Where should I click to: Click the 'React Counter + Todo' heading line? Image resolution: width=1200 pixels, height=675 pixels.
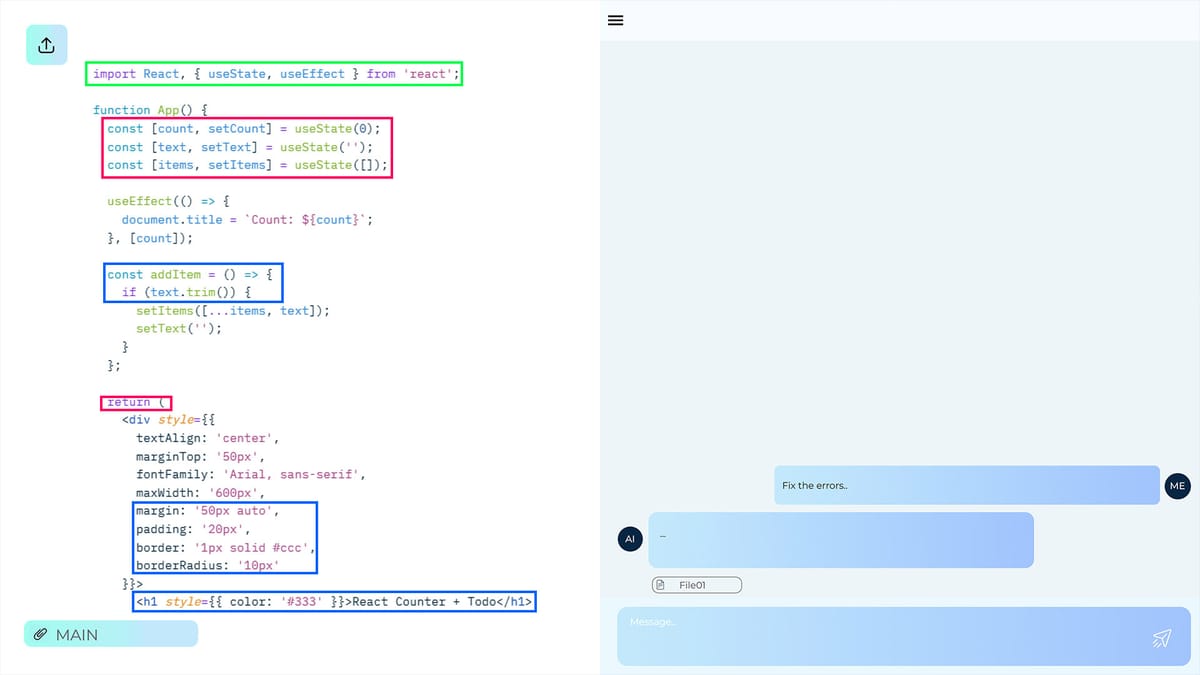click(335, 601)
